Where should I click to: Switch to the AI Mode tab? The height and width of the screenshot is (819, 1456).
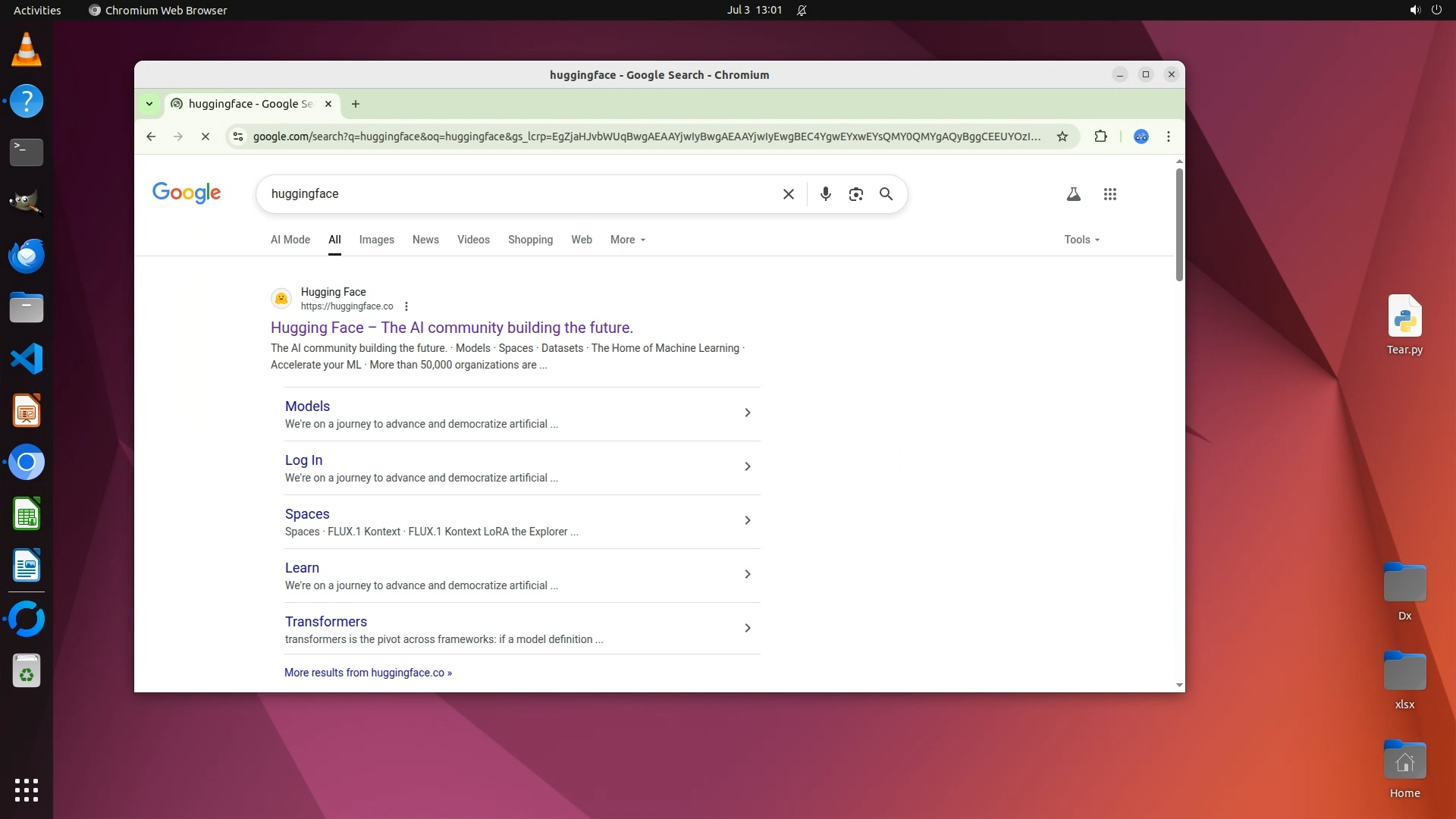click(290, 240)
